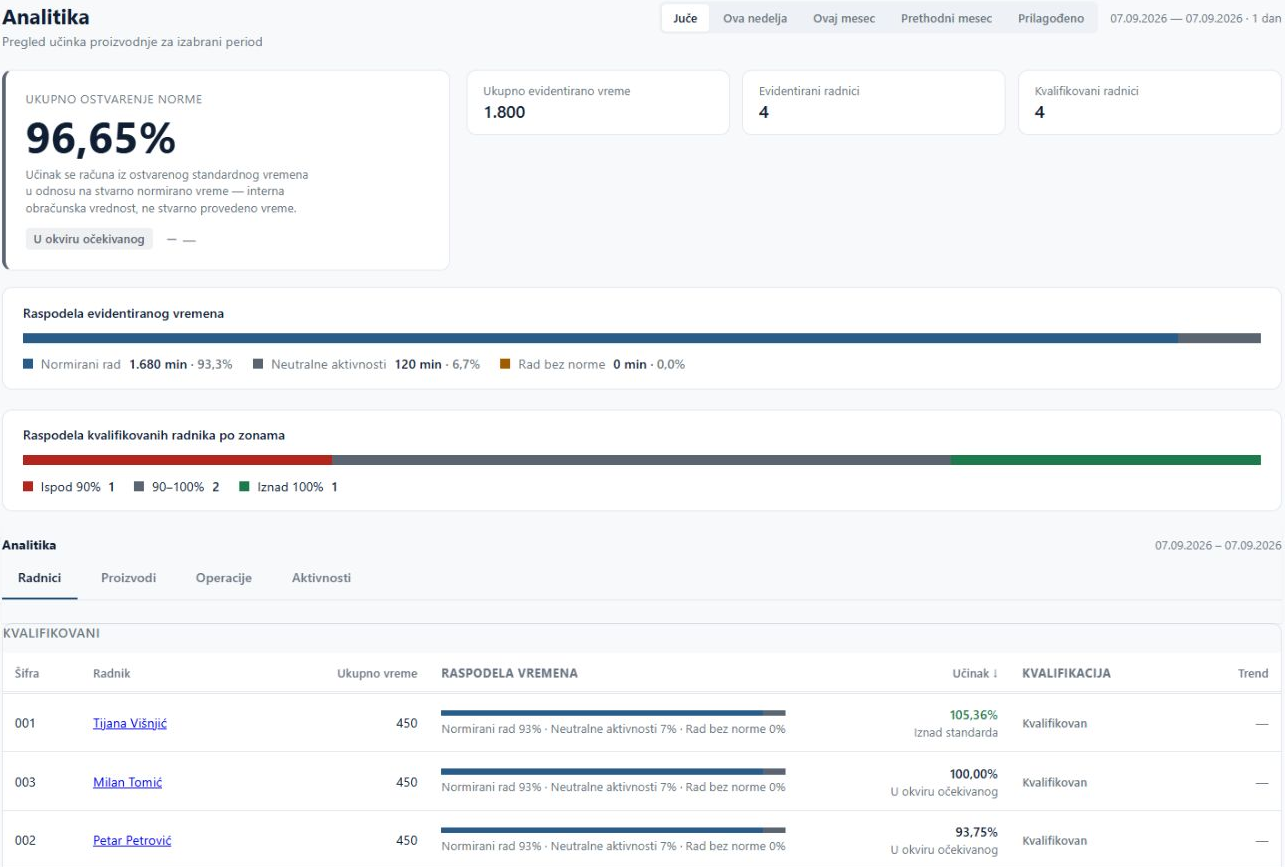Click the Kvalifikacija column header
The image size is (1285, 867).
point(1066,673)
